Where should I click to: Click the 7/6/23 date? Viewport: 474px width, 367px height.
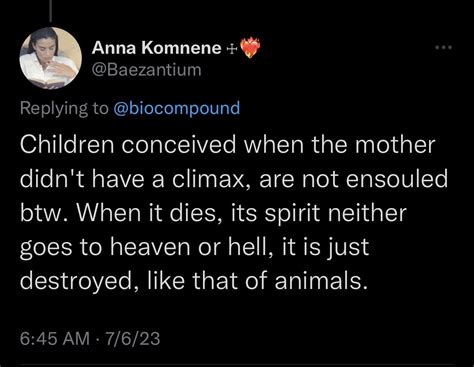pos(133,338)
